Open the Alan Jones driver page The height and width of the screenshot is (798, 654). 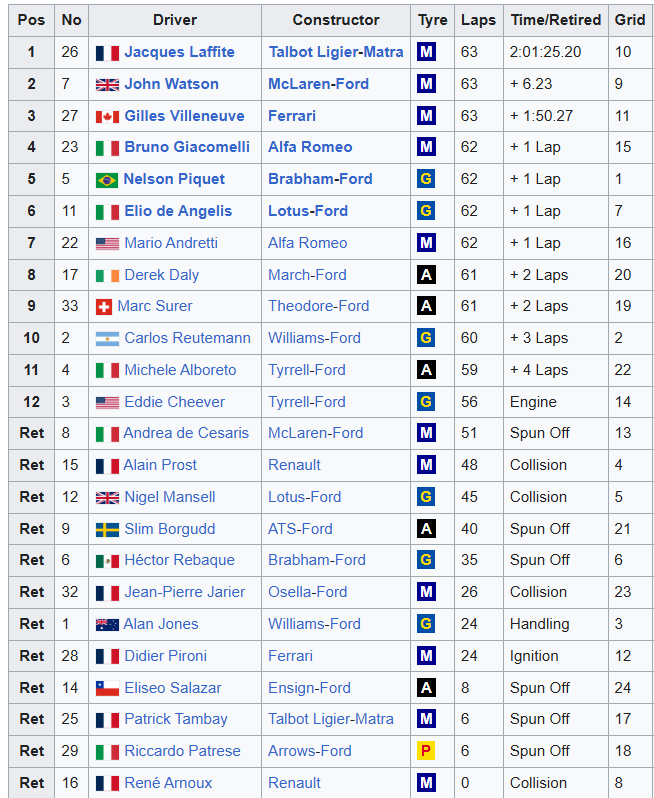(161, 624)
